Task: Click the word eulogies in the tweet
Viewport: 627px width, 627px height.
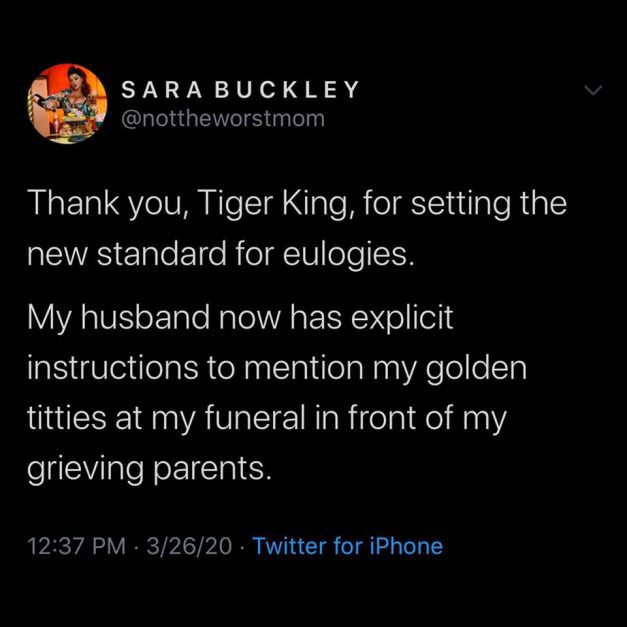Action: click(x=348, y=255)
